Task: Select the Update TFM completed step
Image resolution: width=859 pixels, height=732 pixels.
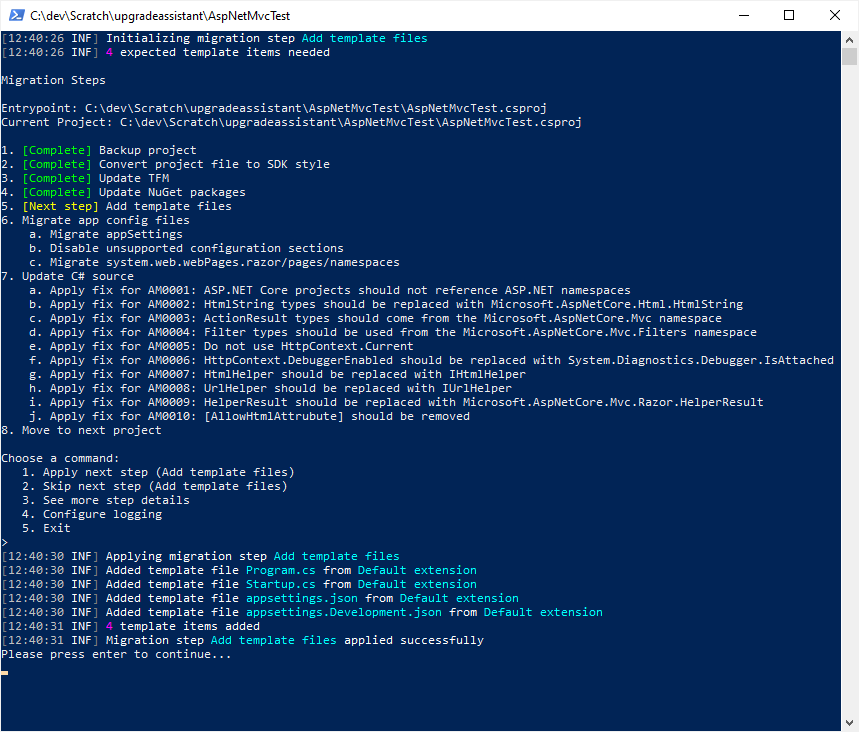Action: click(x=95, y=177)
